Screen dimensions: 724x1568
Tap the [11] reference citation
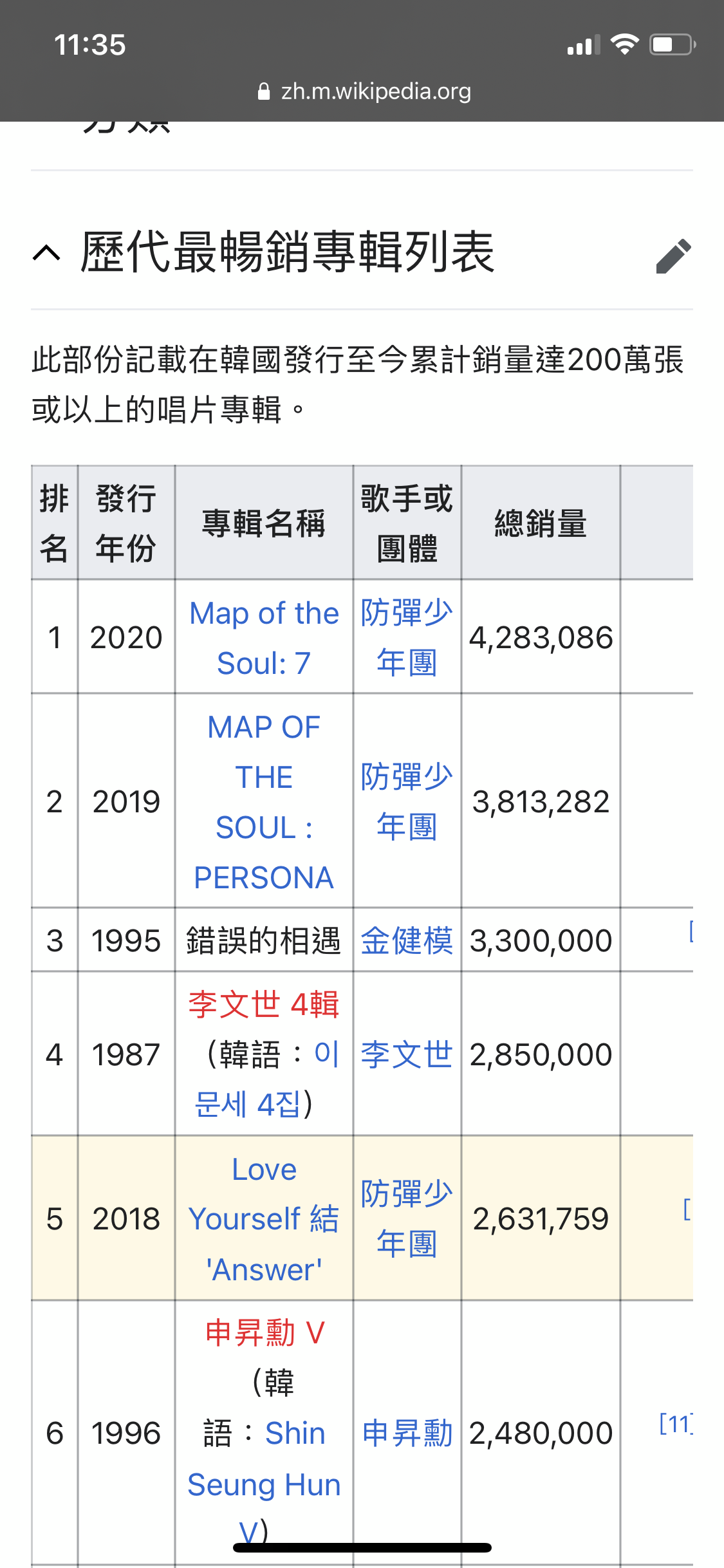click(x=676, y=1423)
